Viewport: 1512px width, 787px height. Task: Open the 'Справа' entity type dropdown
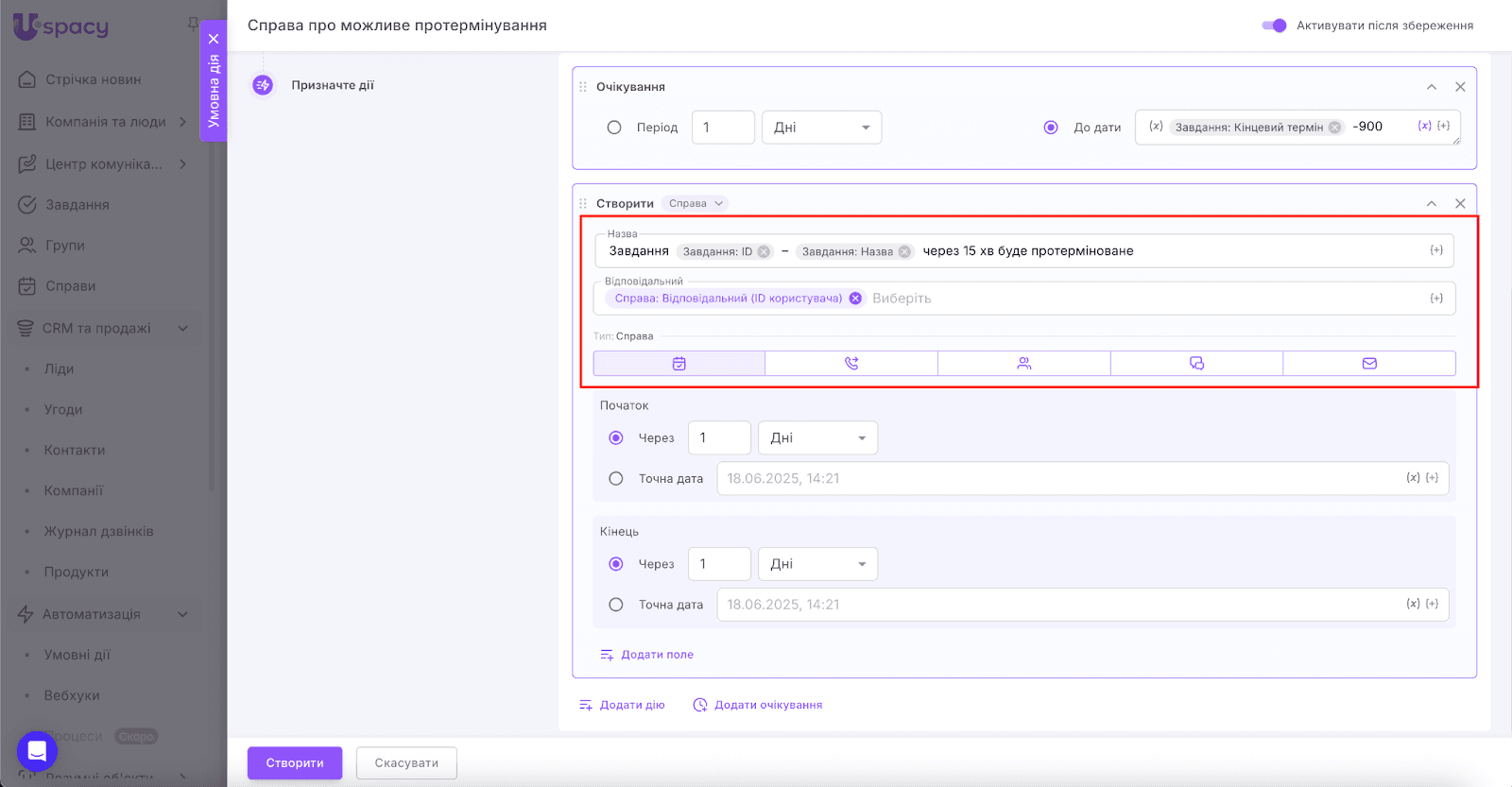pyautogui.click(x=696, y=203)
